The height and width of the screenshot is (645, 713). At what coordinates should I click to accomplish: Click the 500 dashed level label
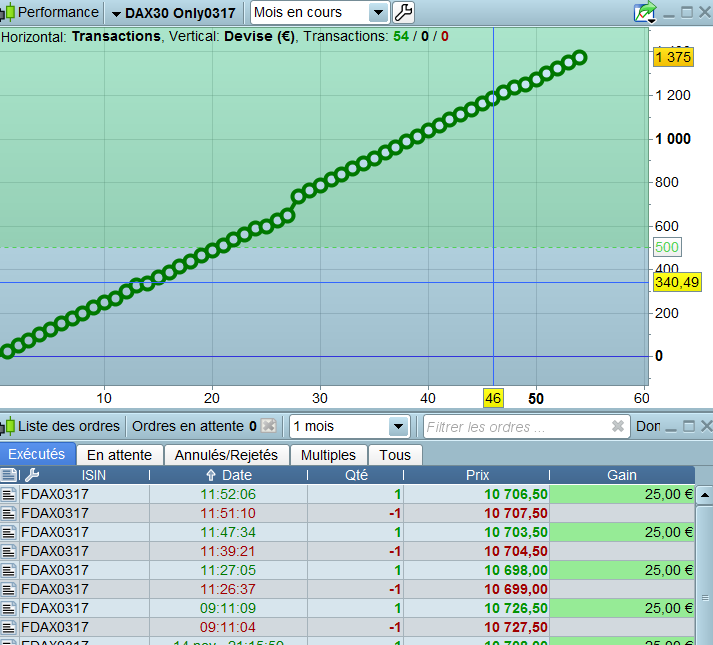pyautogui.click(x=667, y=247)
